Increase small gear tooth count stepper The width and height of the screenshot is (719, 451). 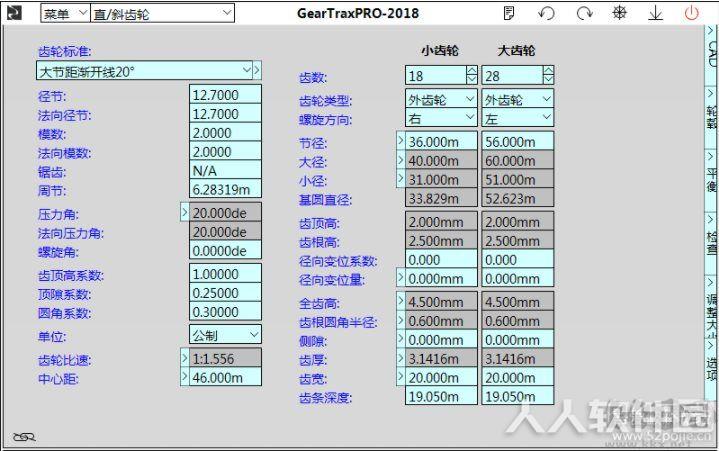(x=472, y=71)
